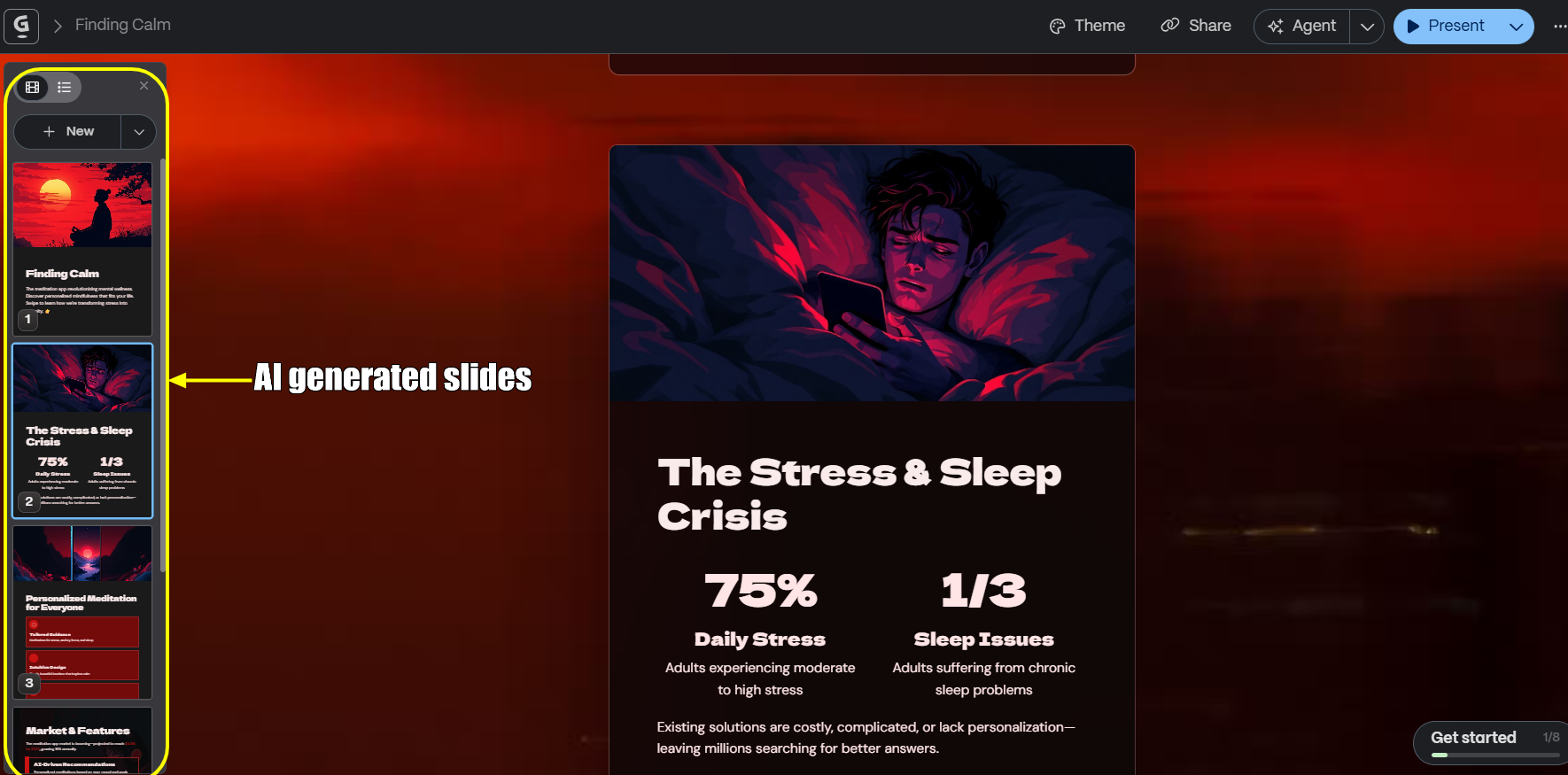Screen dimensions: 1568x775
Task: Open Market & Features slide thumbnail
Action: click(x=82, y=740)
